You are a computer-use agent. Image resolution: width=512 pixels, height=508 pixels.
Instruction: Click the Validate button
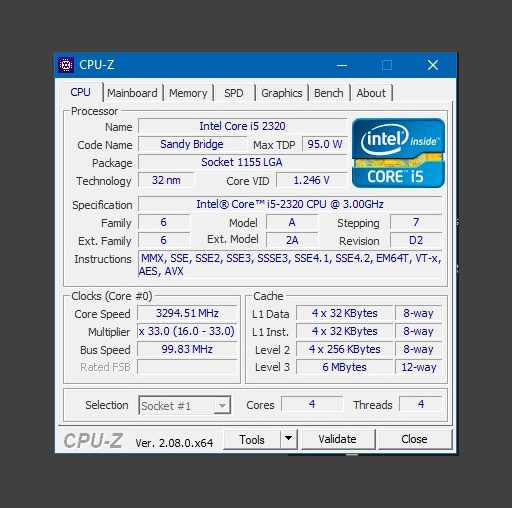[338, 439]
